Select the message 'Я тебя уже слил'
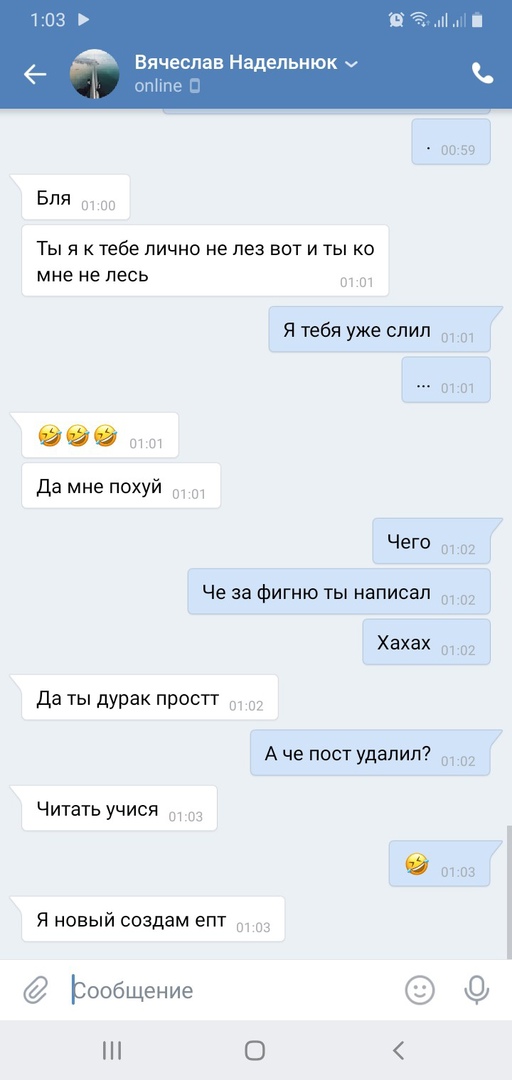This screenshot has width=512, height=1080. click(x=379, y=329)
